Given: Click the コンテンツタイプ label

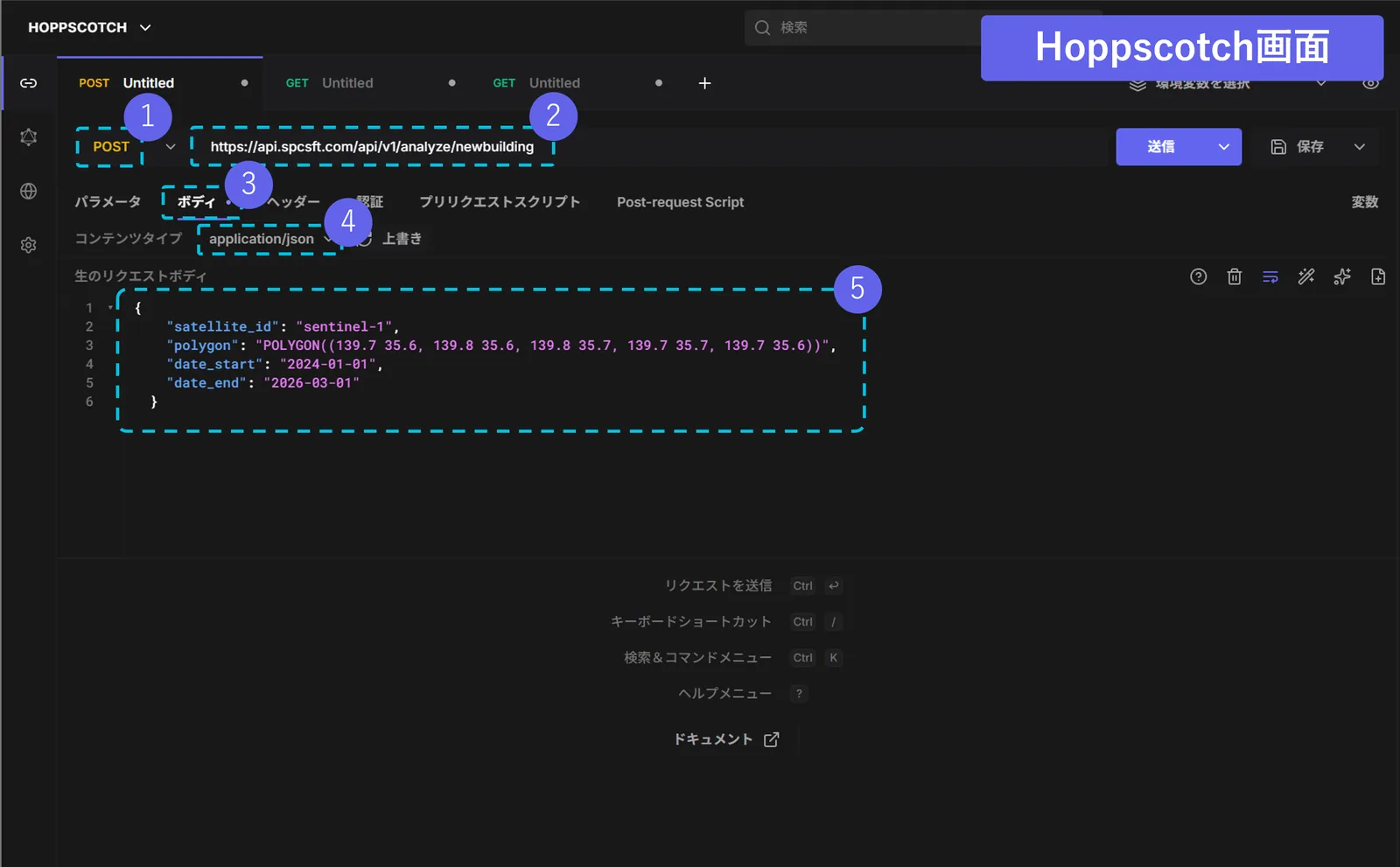Looking at the screenshot, I should tap(129, 239).
